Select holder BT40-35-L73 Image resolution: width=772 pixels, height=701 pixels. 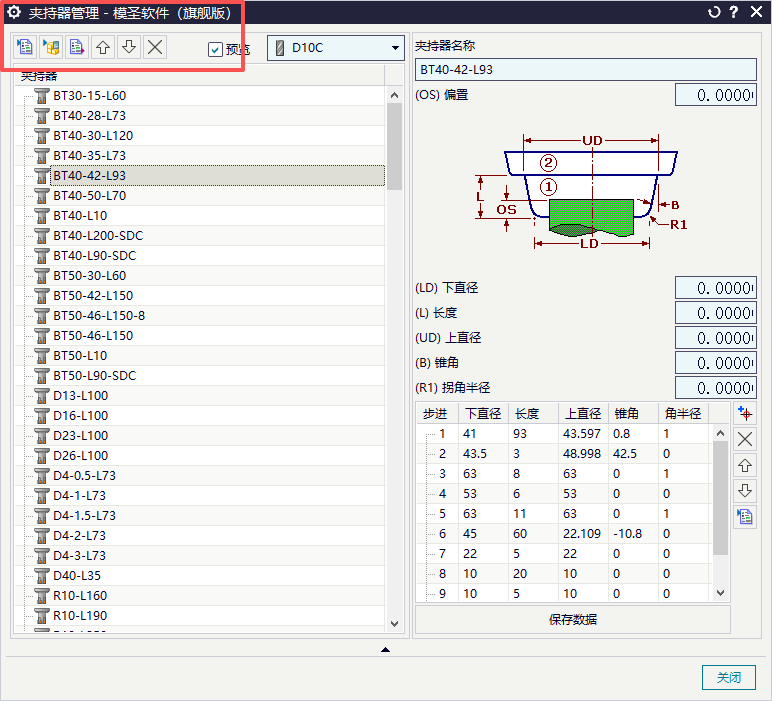(90, 156)
